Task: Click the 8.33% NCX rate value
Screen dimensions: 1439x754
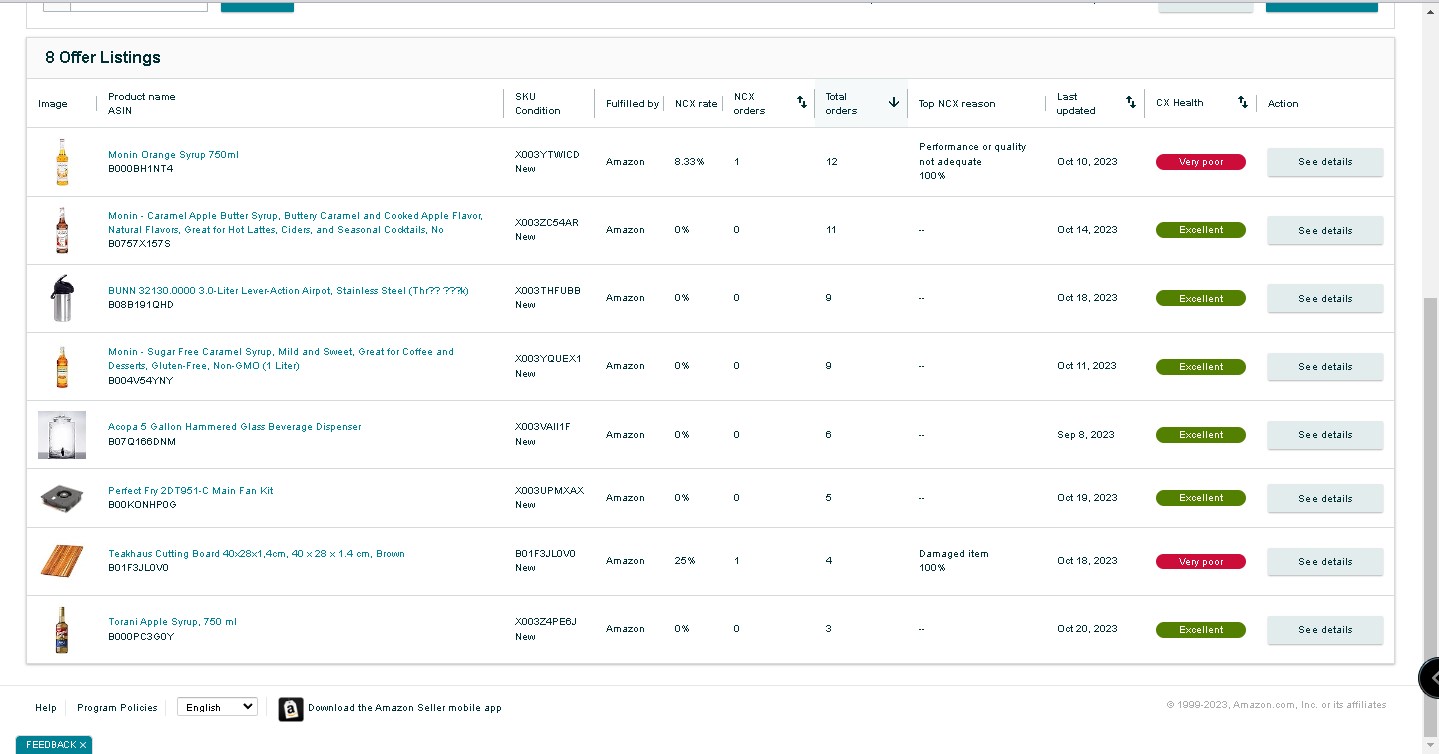Action: click(689, 162)
